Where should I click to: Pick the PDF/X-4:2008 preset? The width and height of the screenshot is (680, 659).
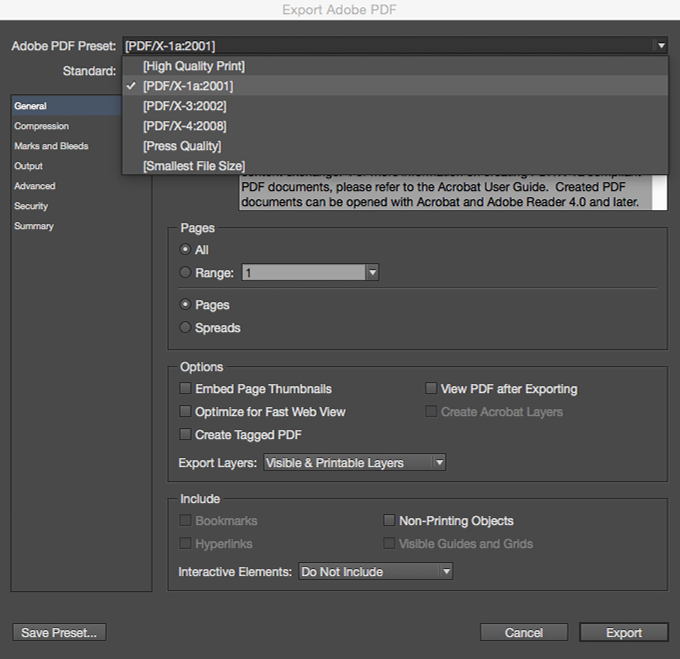(395, 126)
